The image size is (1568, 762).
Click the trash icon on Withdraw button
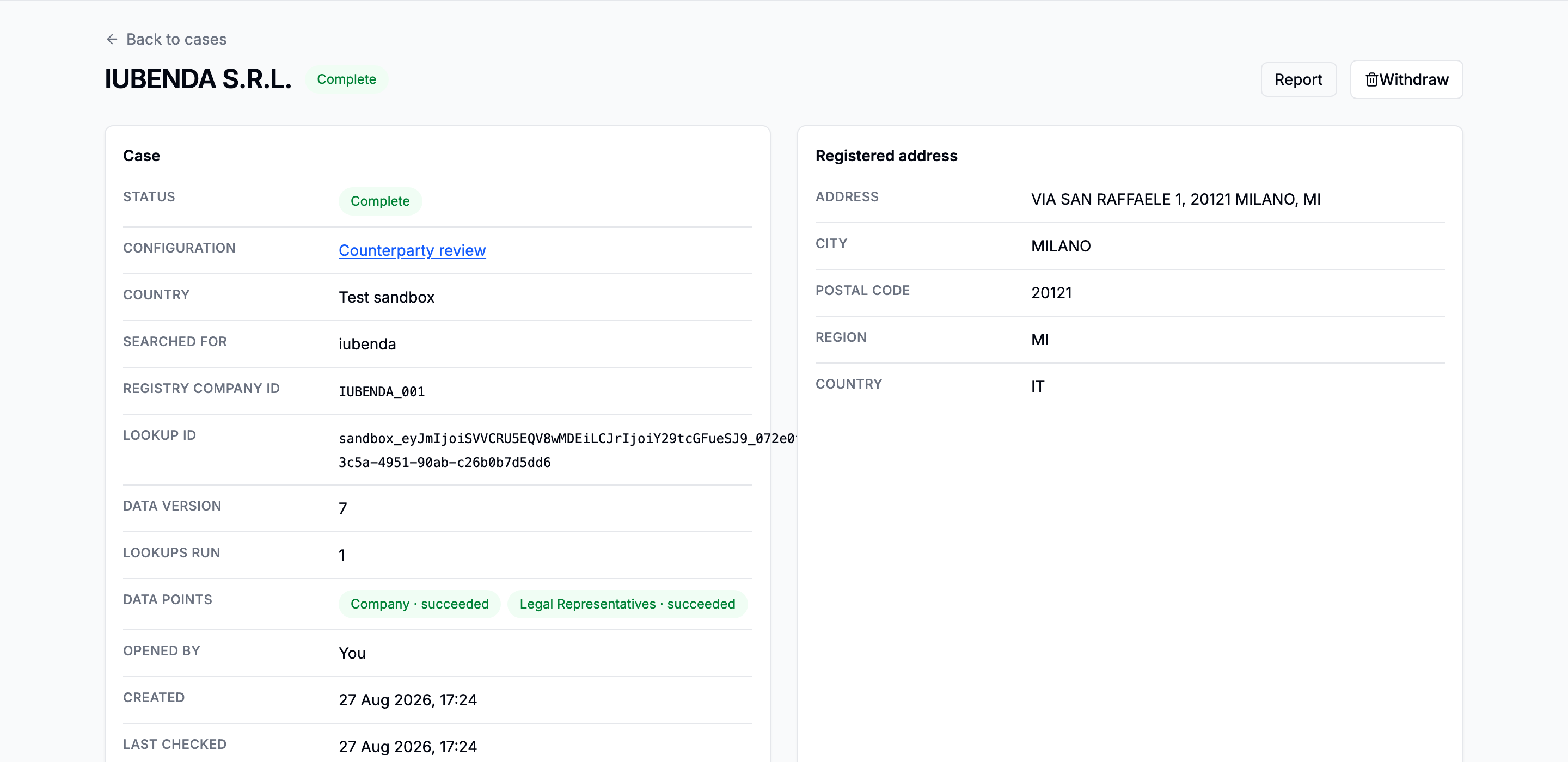tap(1371, 79)
